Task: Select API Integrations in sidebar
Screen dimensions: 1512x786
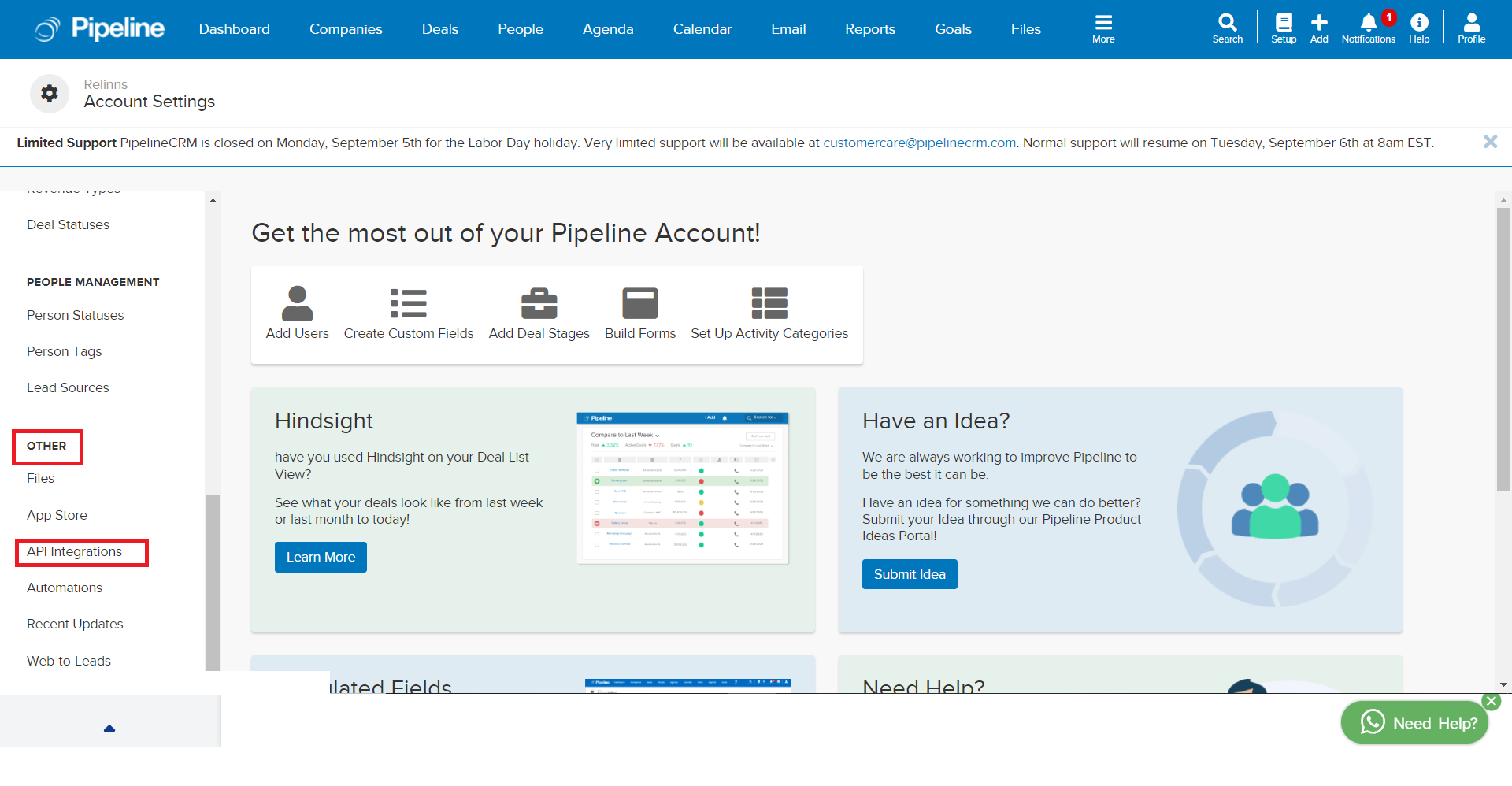Action: [x=75, y=551]
